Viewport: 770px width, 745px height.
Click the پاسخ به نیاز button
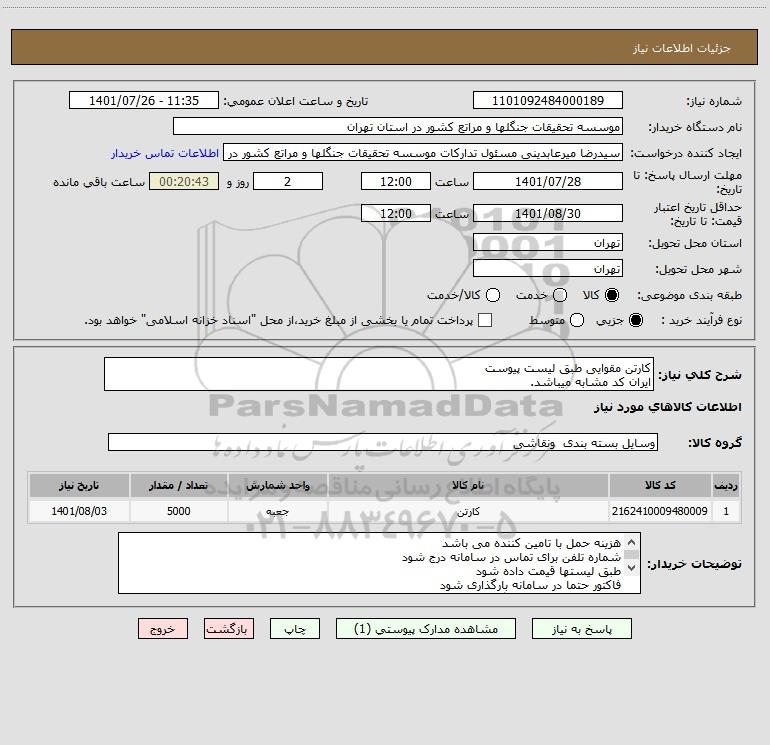(581, 629)
